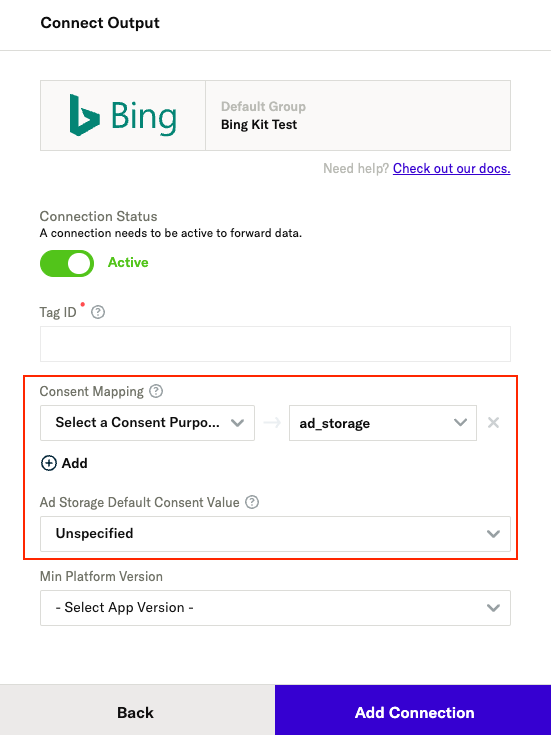Click the plus circle Add icon
This screenshot has height=735, width=551.
pyautogui.click(x=49, y=463)
